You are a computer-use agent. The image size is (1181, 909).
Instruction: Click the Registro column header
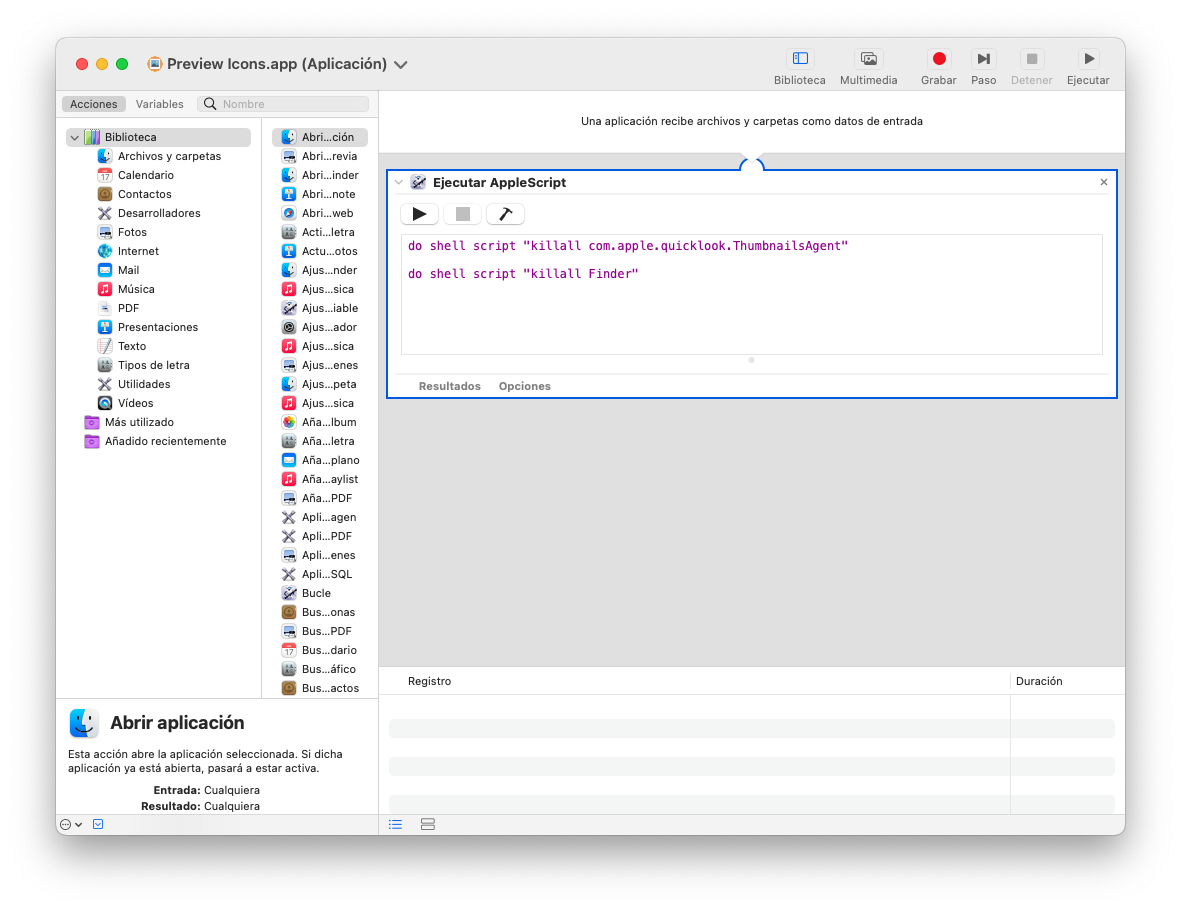coord(429,681)
